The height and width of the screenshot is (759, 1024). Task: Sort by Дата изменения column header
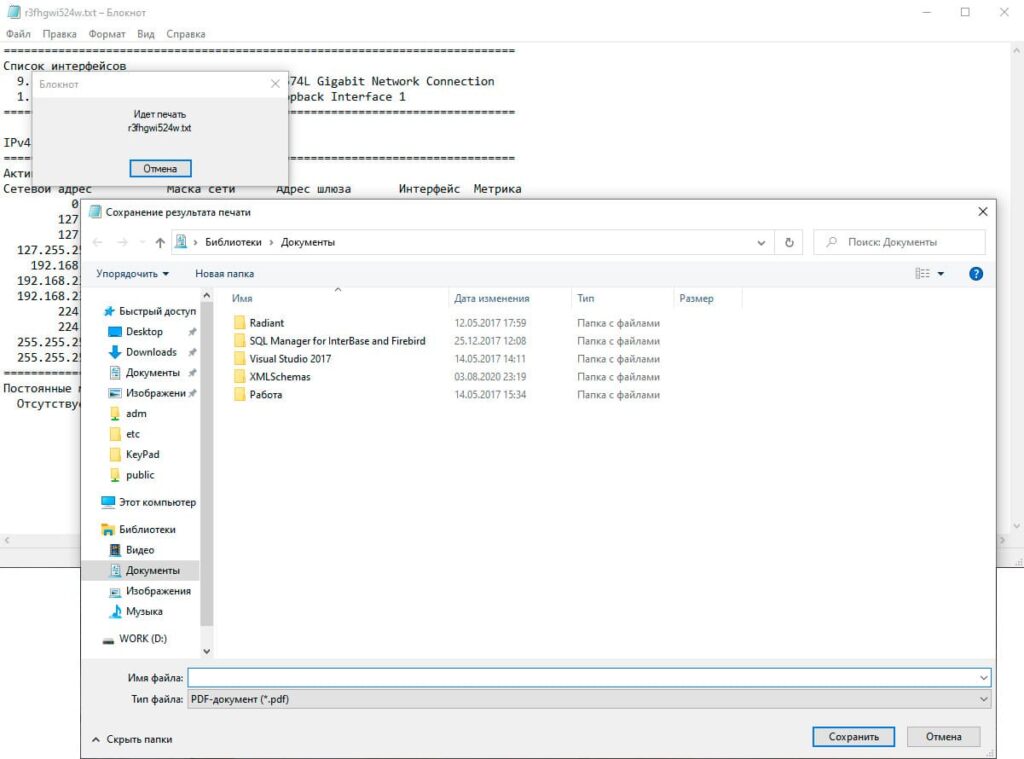coord(491,298)
